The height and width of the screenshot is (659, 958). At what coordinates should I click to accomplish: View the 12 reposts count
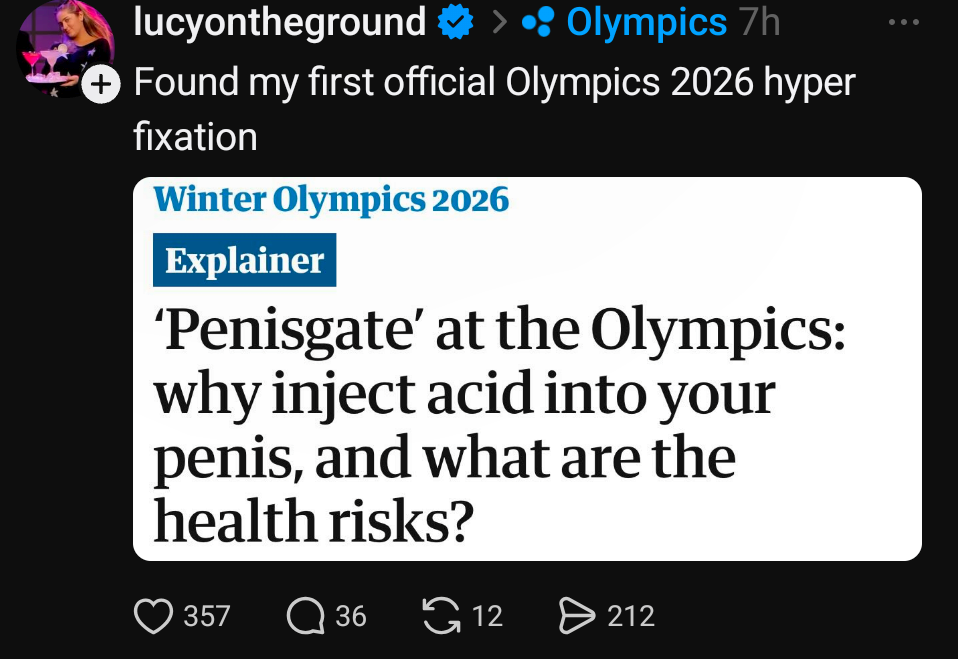(x=487, y=616)
